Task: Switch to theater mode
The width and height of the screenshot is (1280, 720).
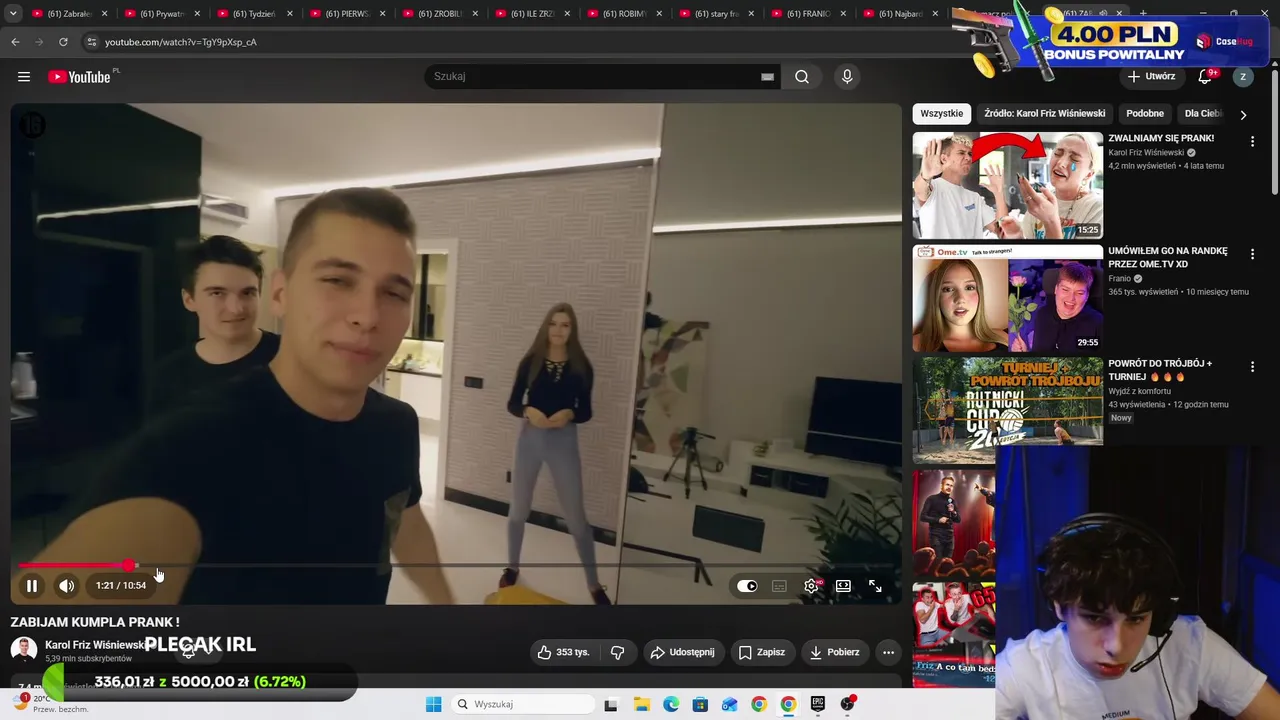Action: click(x=843, y=586)
